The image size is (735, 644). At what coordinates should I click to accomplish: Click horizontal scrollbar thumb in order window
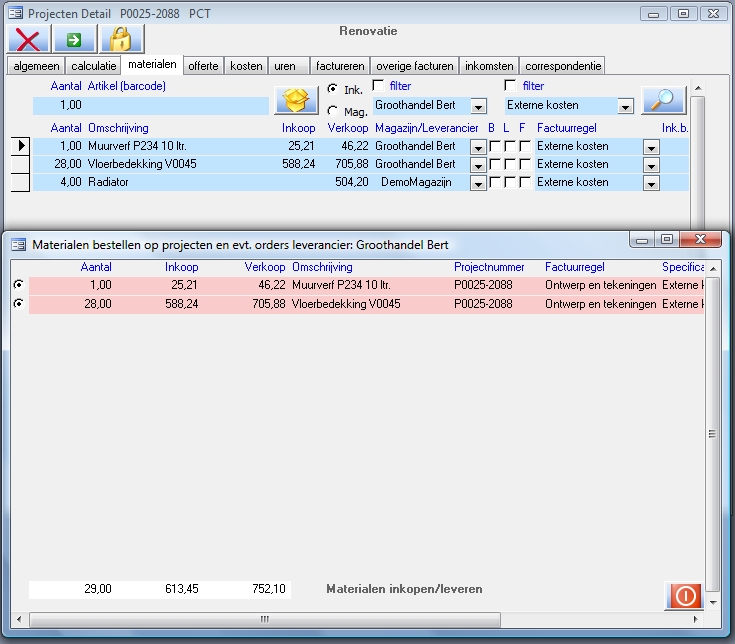(264, 620)
